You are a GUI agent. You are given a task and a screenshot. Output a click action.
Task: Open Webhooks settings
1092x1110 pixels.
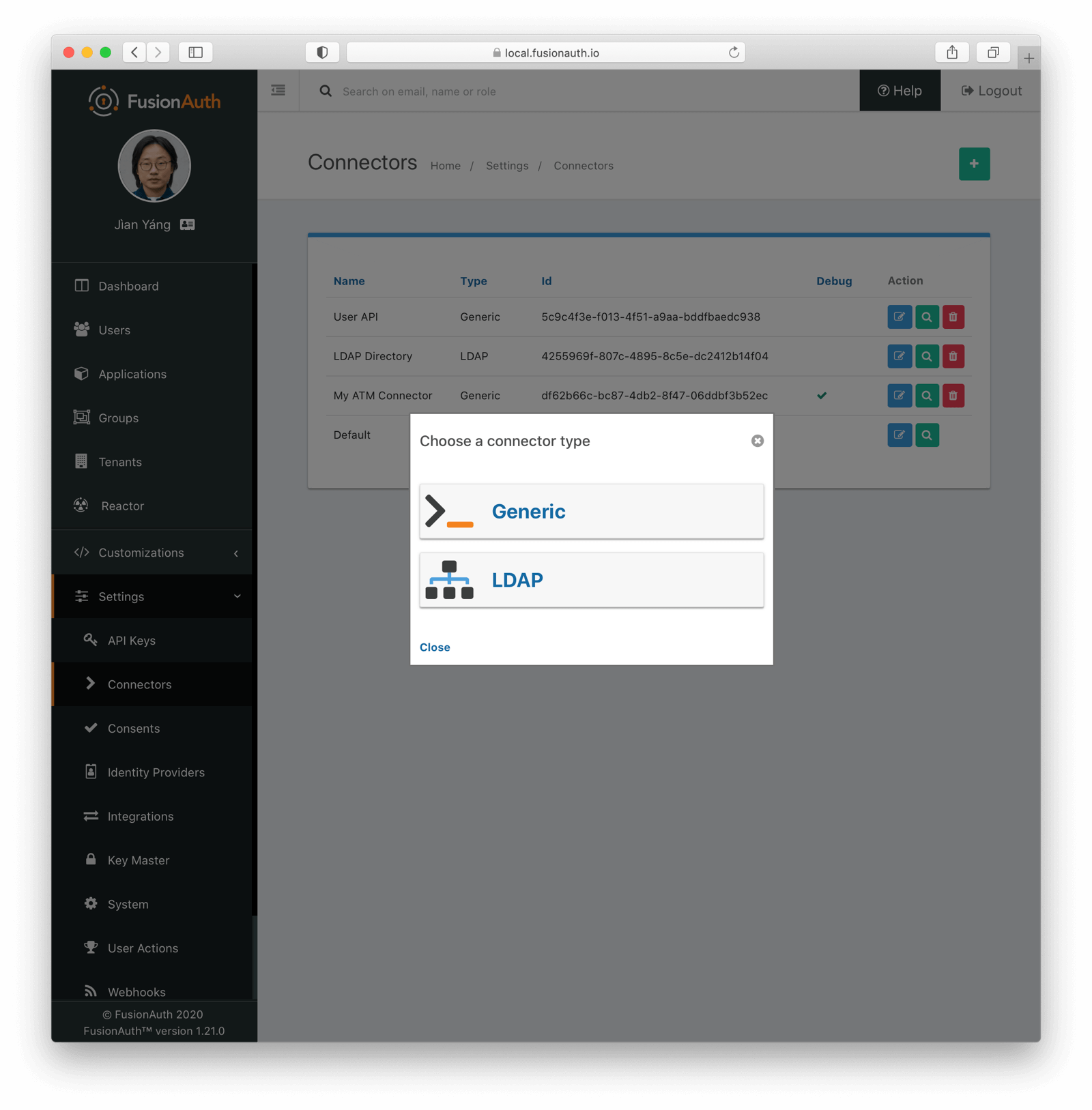(152, 991)
